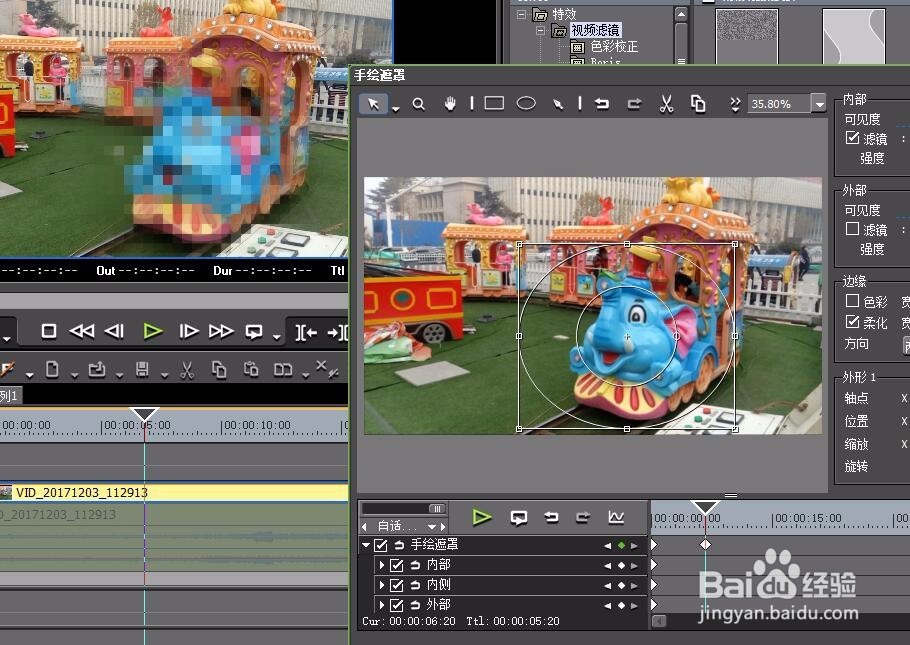Create a new sequence document icon
Image resolution: width=910 pixels, height=645 pixels.
pos(52,369)
